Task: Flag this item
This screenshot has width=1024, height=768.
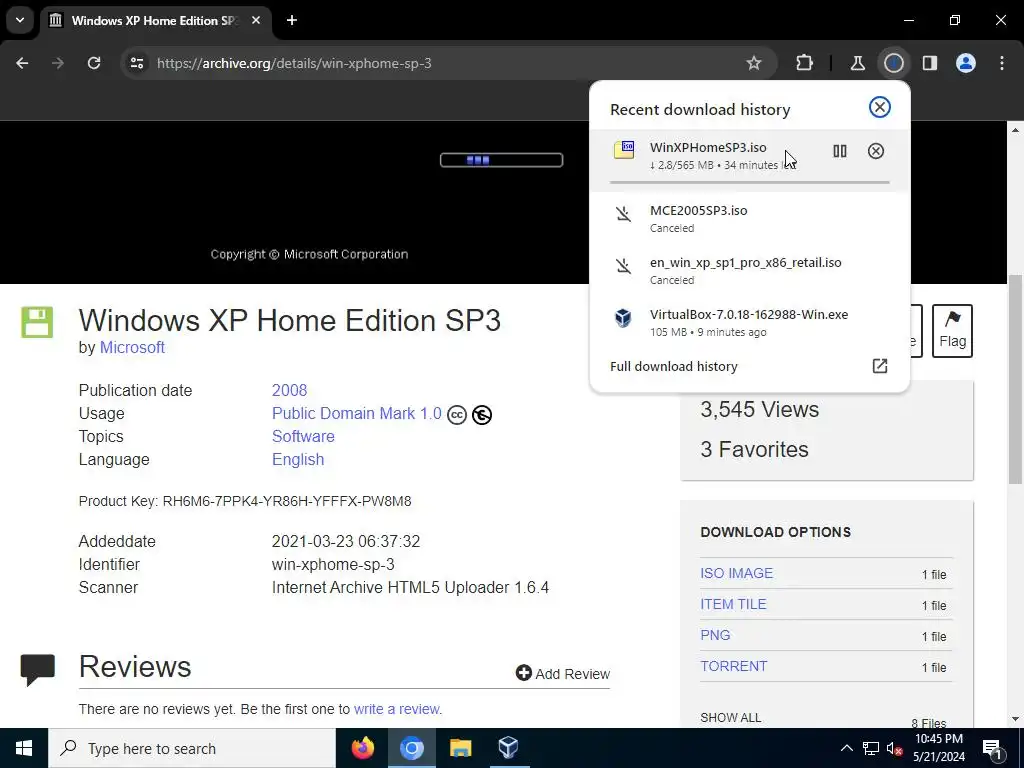Action: pyautogui.click(x=952, y=330)
